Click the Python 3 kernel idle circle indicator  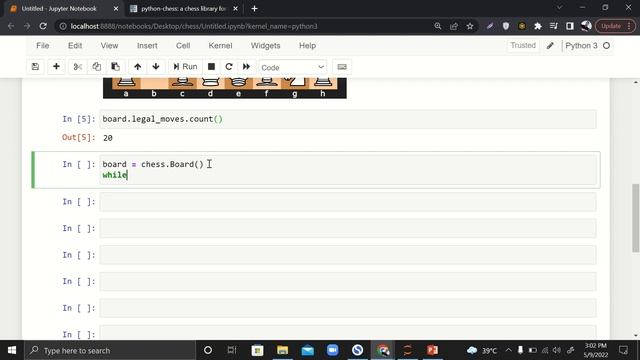pyautogui.click(x=607, y=46)
